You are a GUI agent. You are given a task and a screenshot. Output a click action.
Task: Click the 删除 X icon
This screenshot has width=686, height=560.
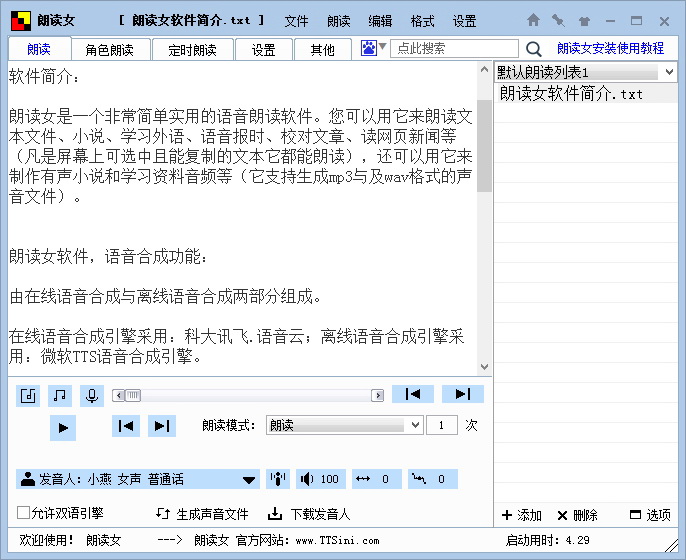(562, 515)
